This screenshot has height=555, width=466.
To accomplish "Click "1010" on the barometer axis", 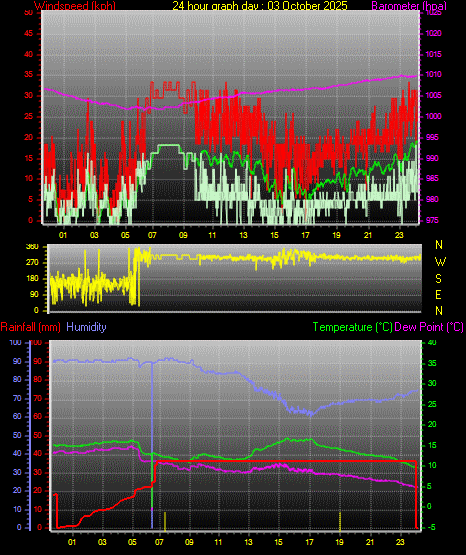I will [x=433, y=75].
